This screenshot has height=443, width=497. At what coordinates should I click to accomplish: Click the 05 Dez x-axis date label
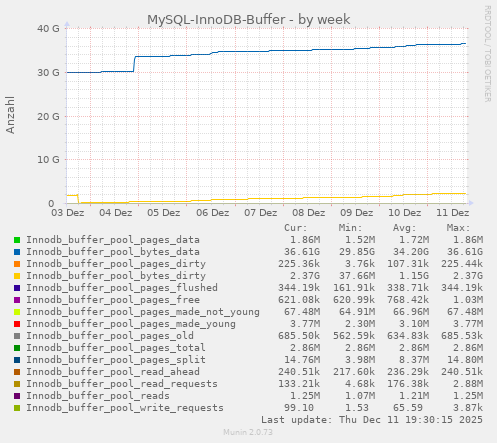(x=164, y=213)
